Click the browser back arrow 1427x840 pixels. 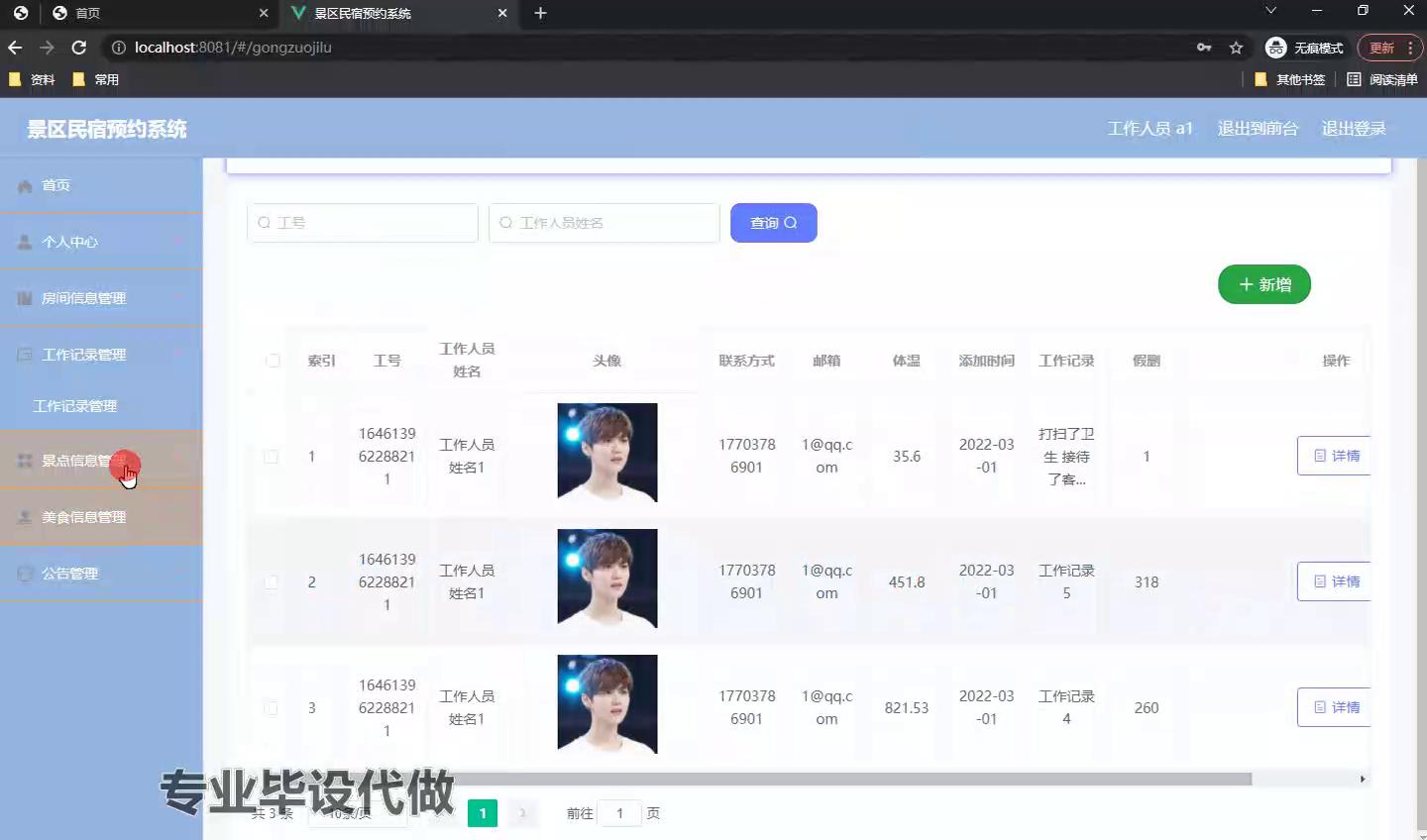(15, 48)
